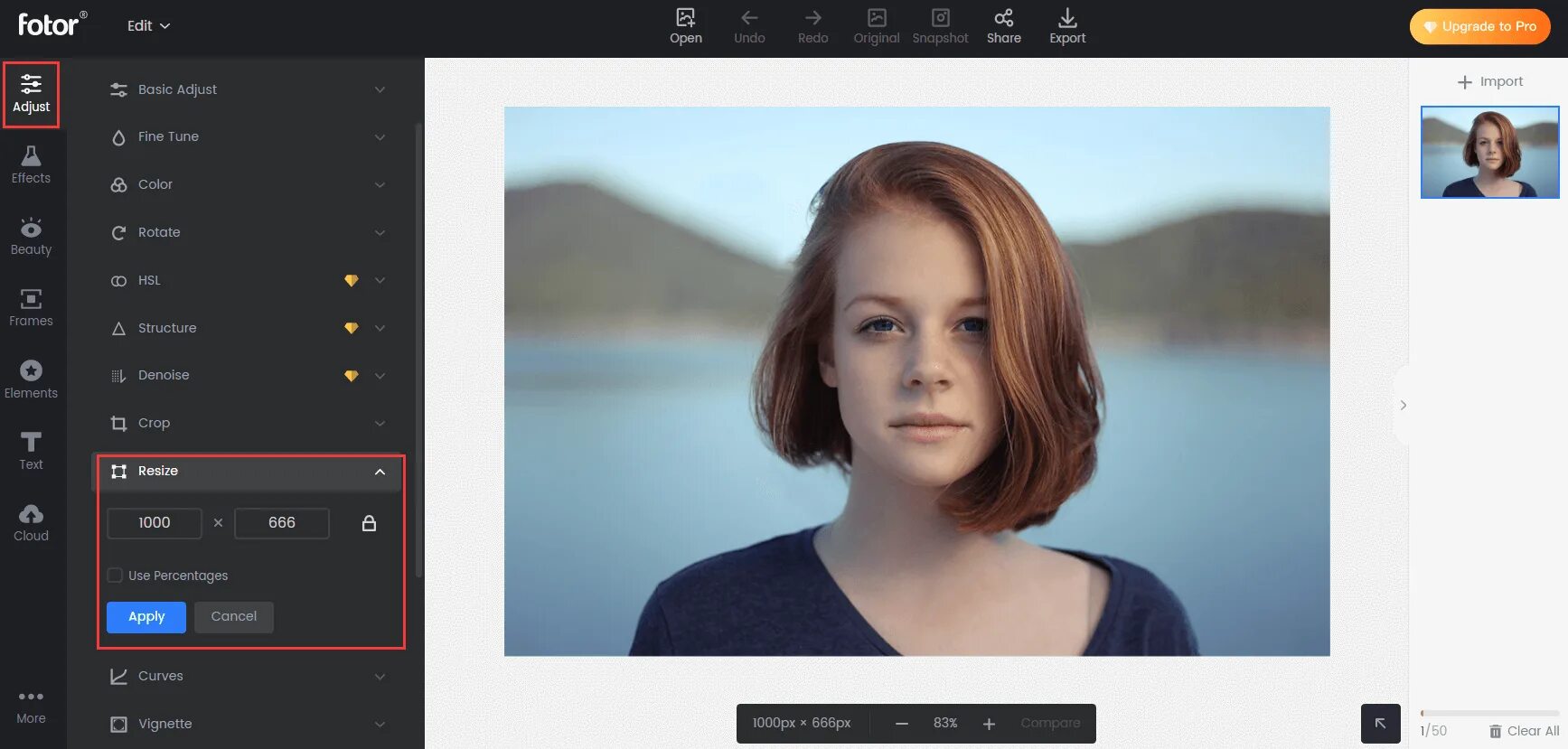Click Open image icon in toolbar
The image size is (1568, 749).
click(686, 18)
